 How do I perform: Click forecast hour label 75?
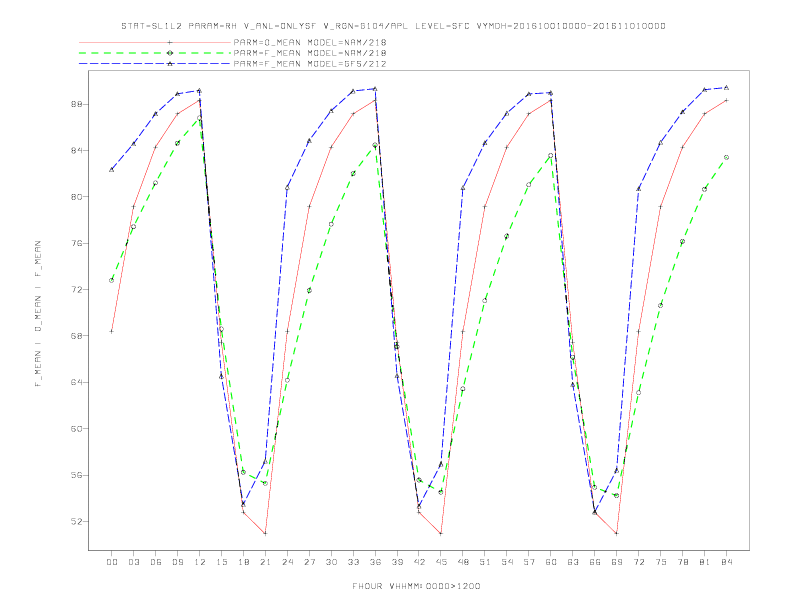point(661,562)
